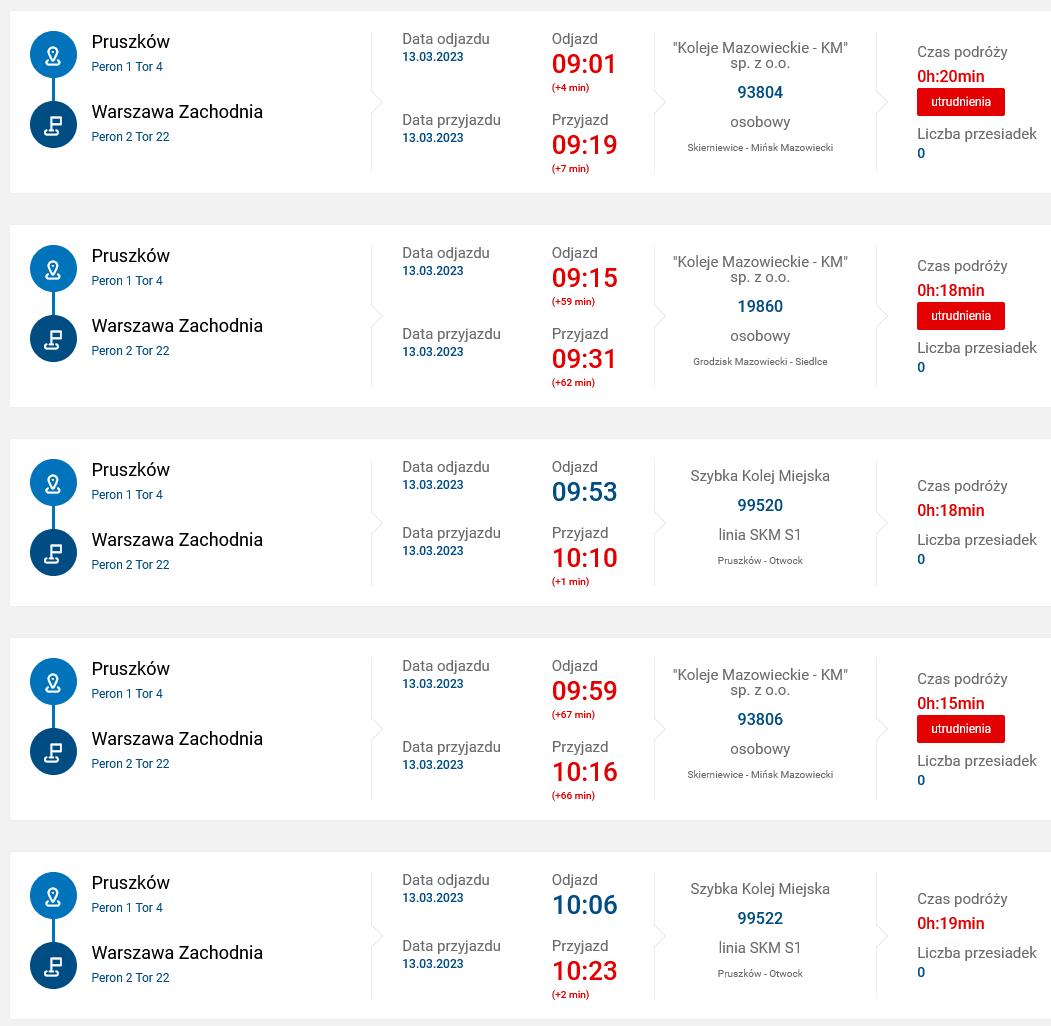Click the utrudnienia badge for train 93806
The height and width of the screenshot is (1026, 1051).
coord(961,728)
